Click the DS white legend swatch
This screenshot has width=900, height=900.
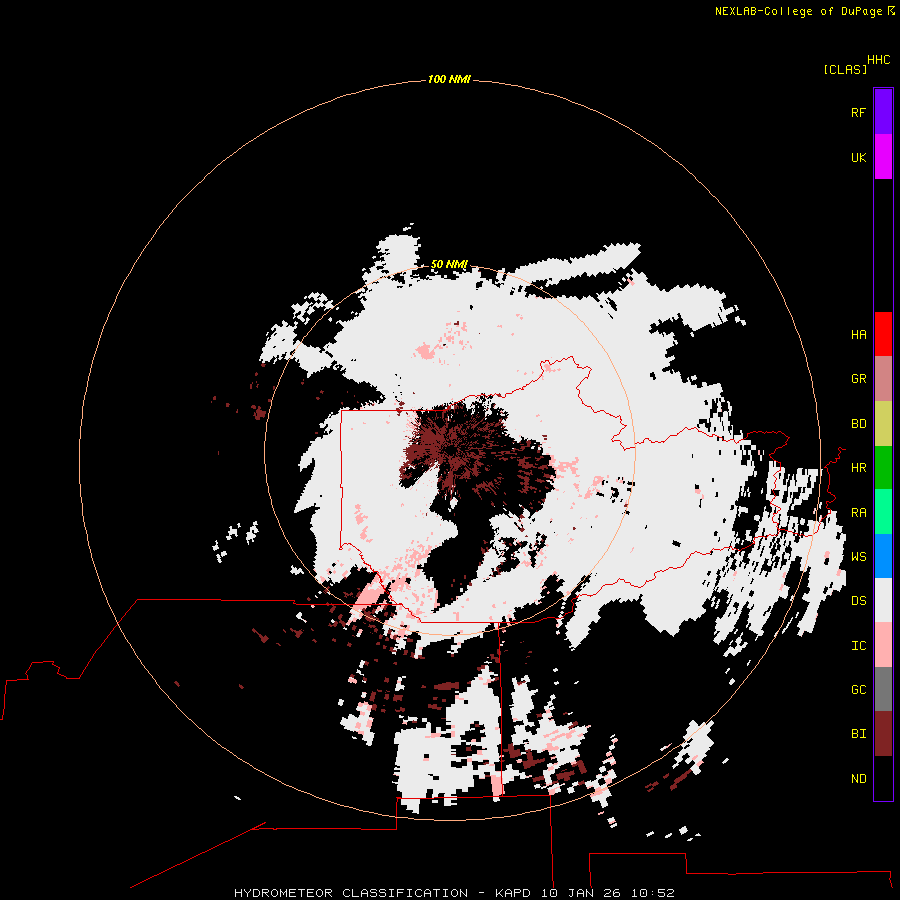(883, 600)
